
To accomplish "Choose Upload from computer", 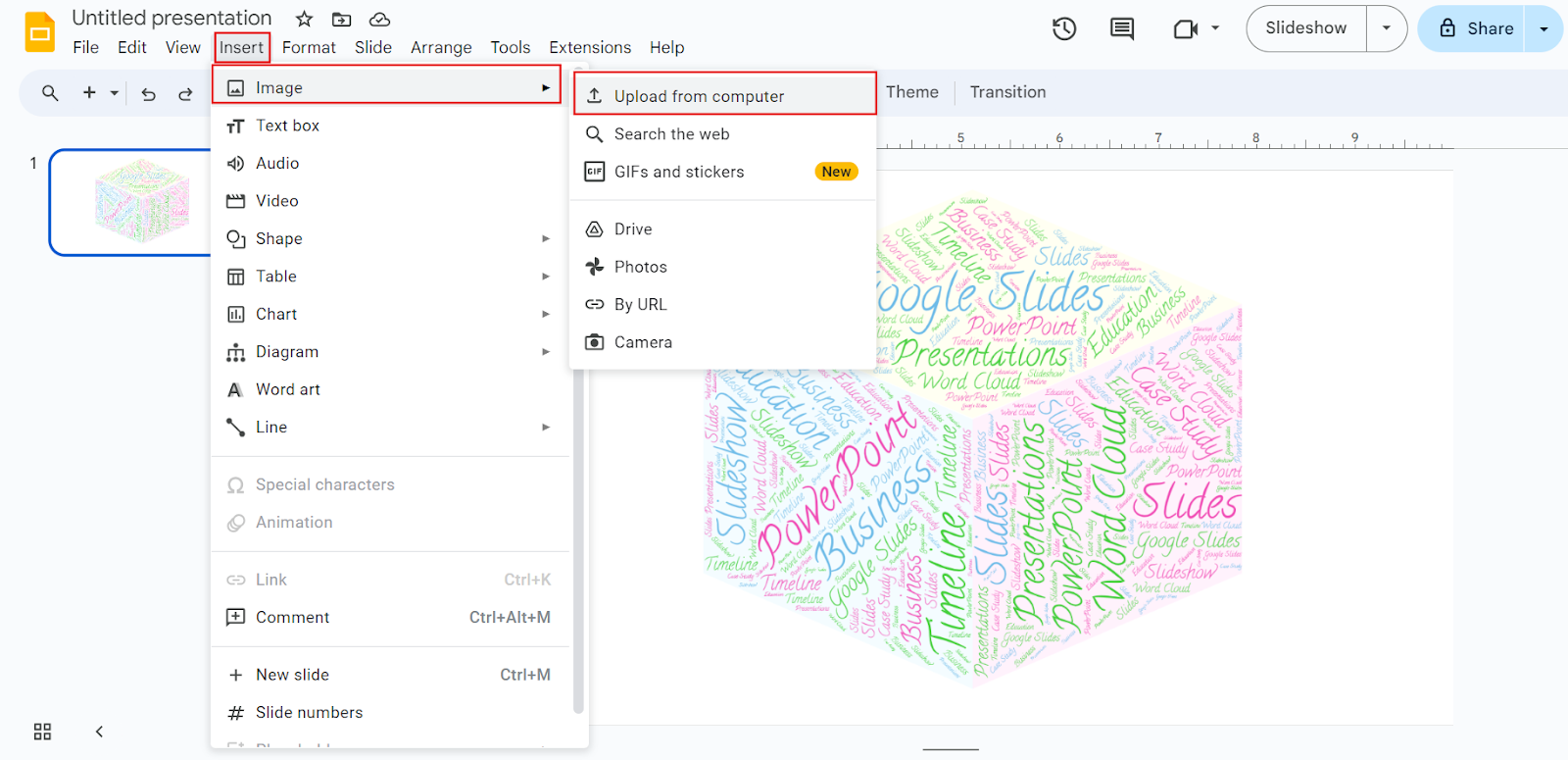I will pos(725,95).
